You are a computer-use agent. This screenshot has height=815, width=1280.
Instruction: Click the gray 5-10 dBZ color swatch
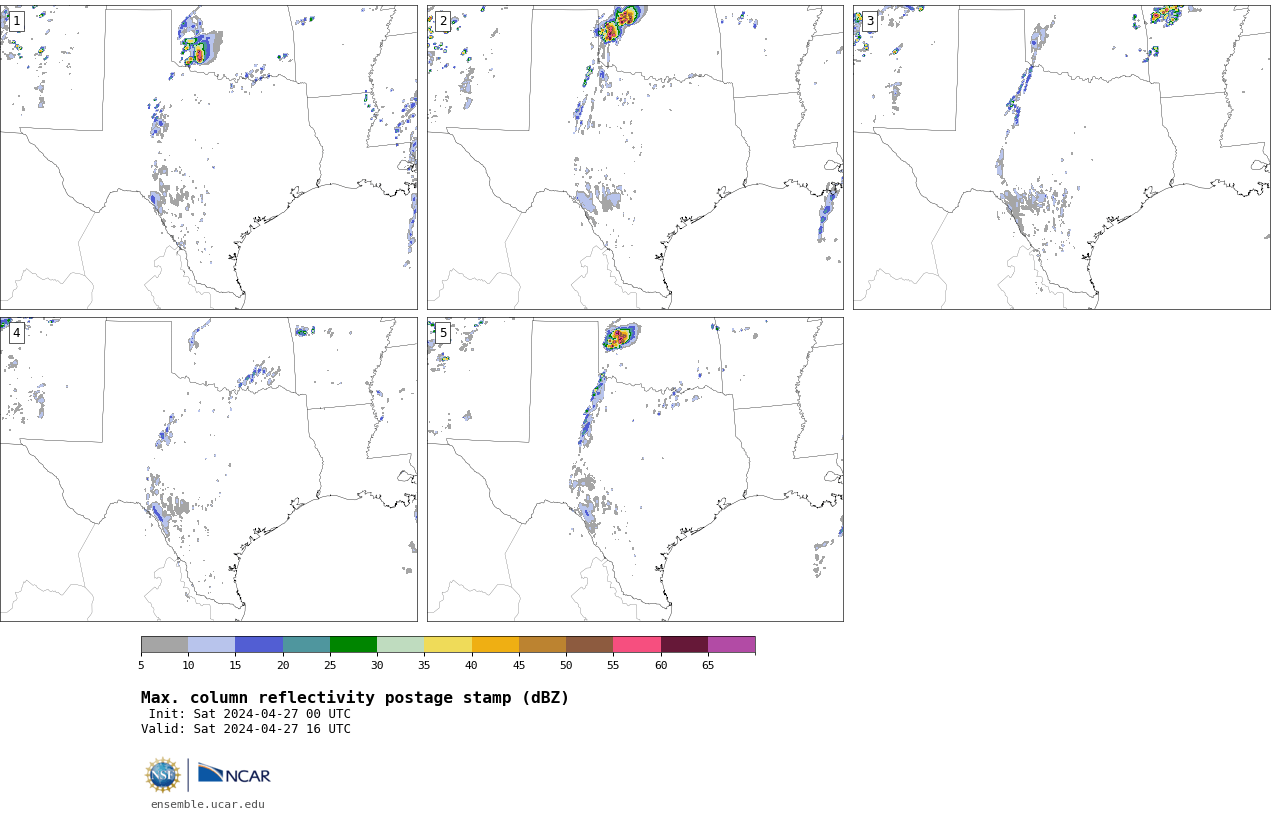164,644
